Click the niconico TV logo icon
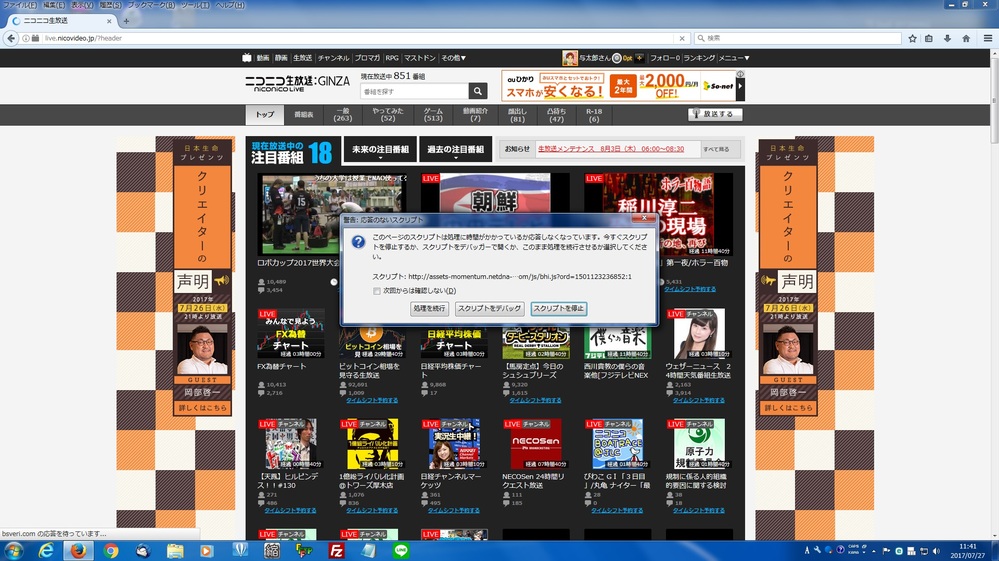The image size is (999, 561). click(247, 58)
